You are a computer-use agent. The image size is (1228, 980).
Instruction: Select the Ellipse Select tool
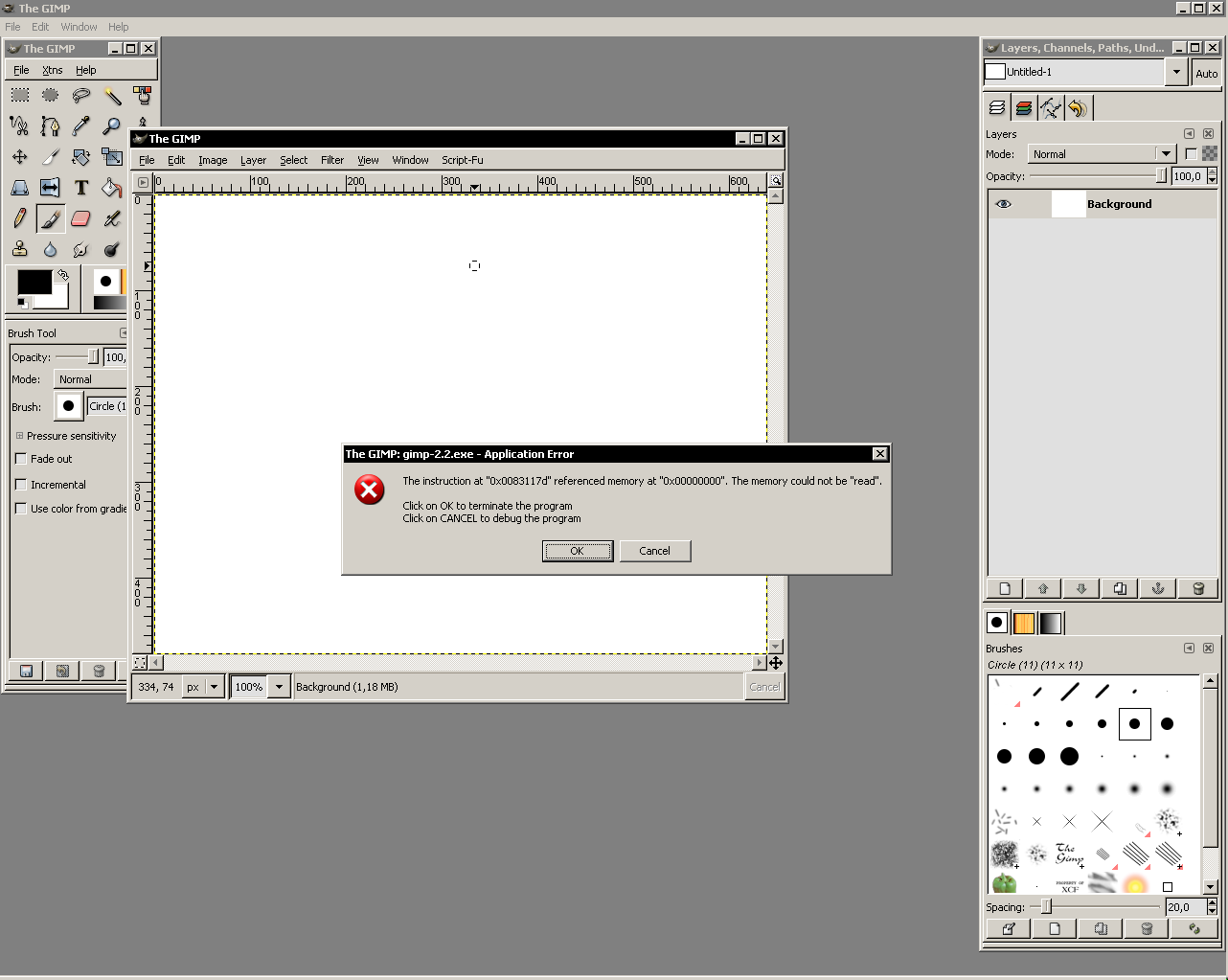tap(51, 95)
